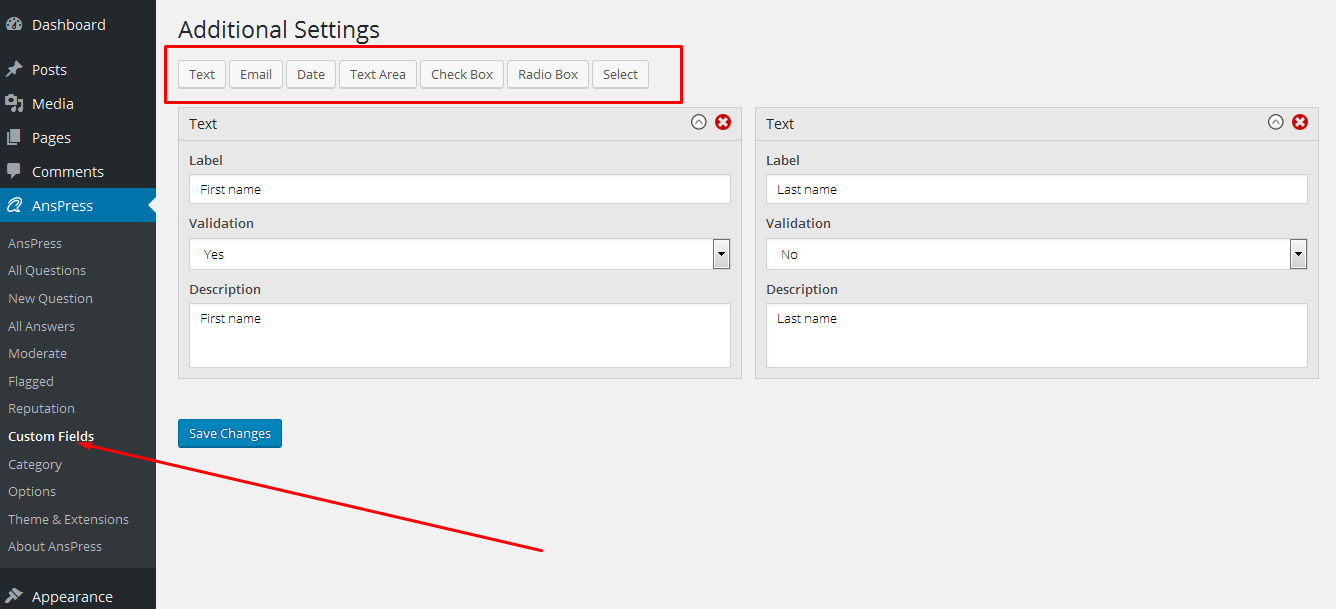Viewport: 1336px width, 609px height.
Task: Open Moderate submenu item
Action: 37,353
